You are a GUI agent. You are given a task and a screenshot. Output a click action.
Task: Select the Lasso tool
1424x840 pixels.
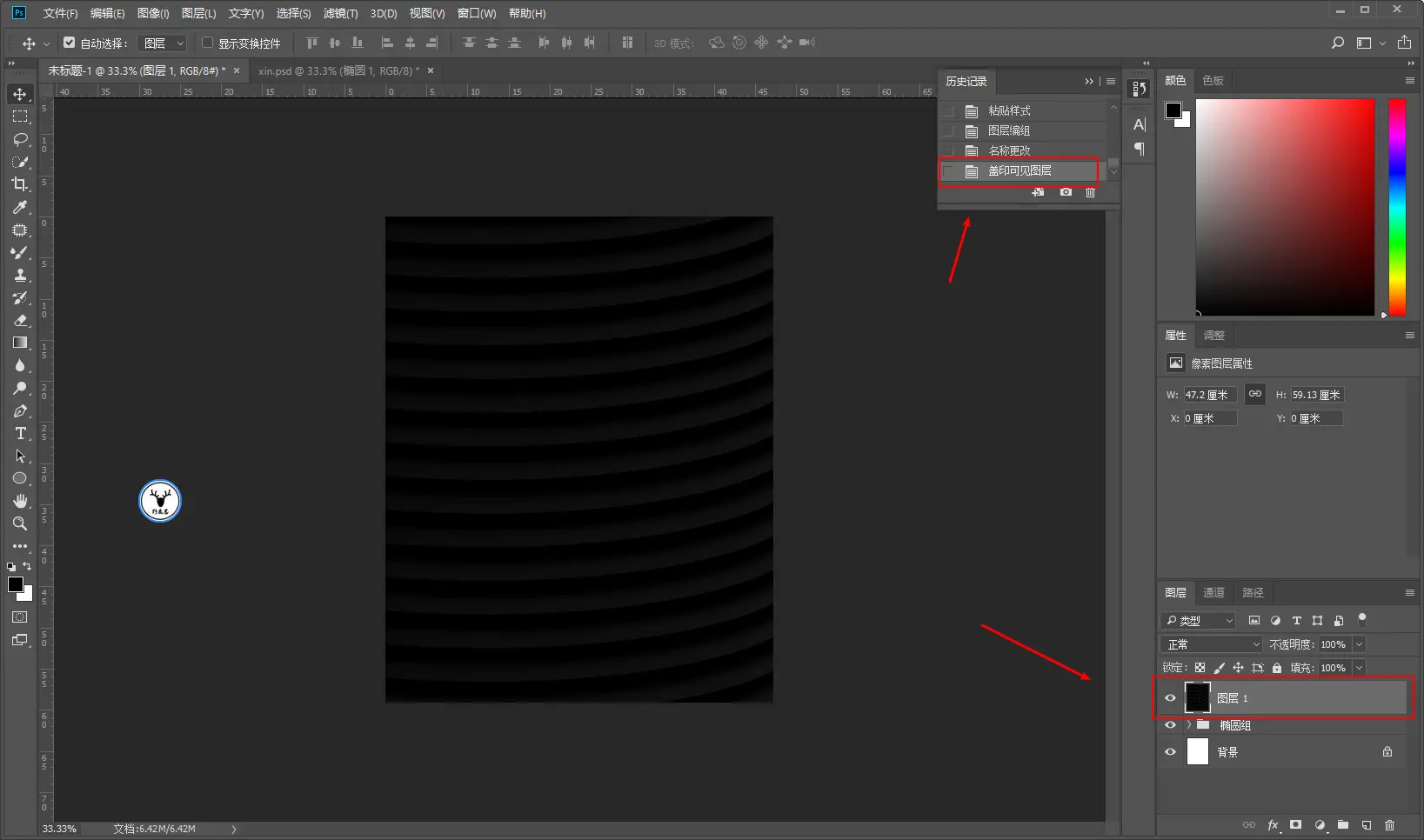pyautogui.click(x=20, y=139)
